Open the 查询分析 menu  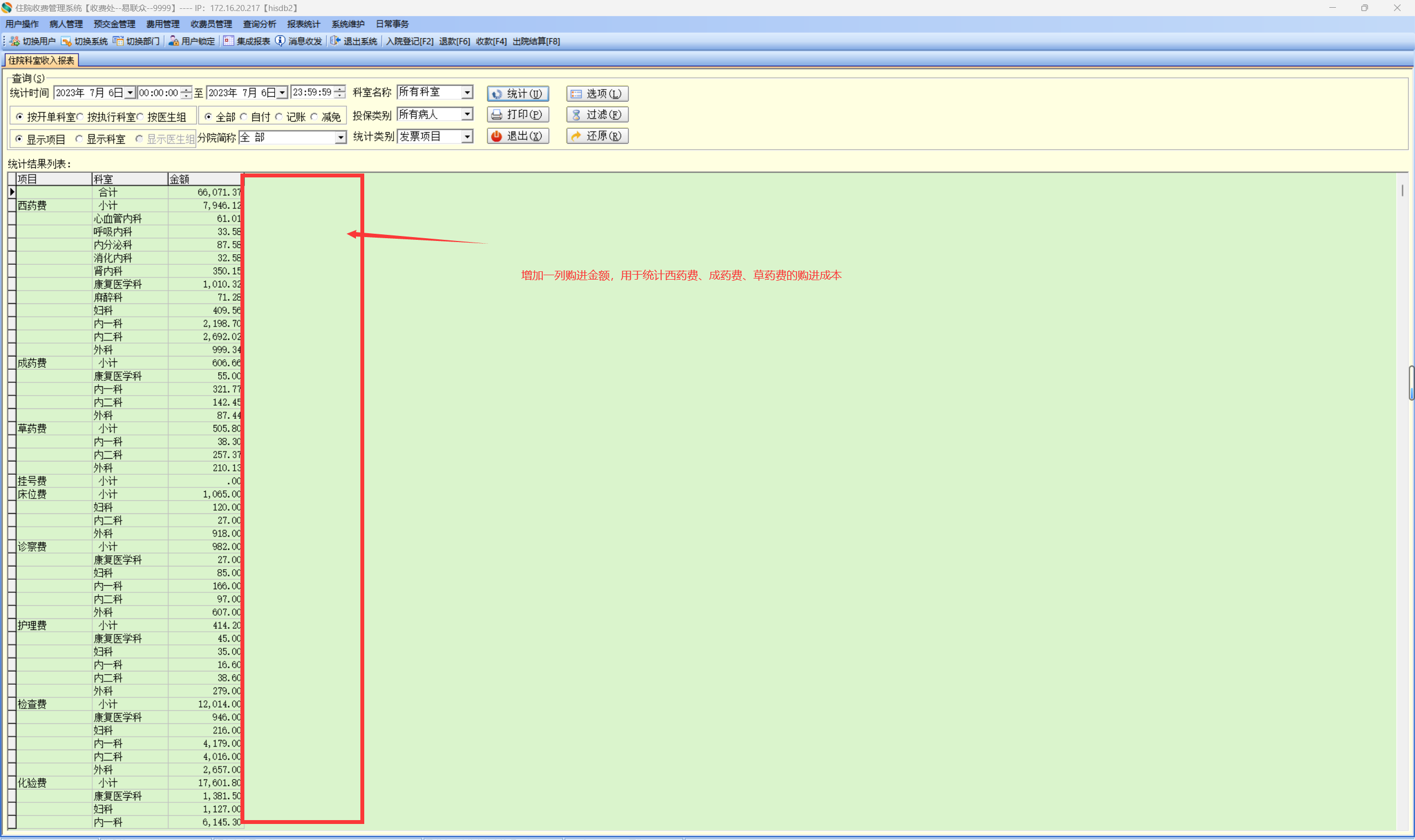(259, 24)
